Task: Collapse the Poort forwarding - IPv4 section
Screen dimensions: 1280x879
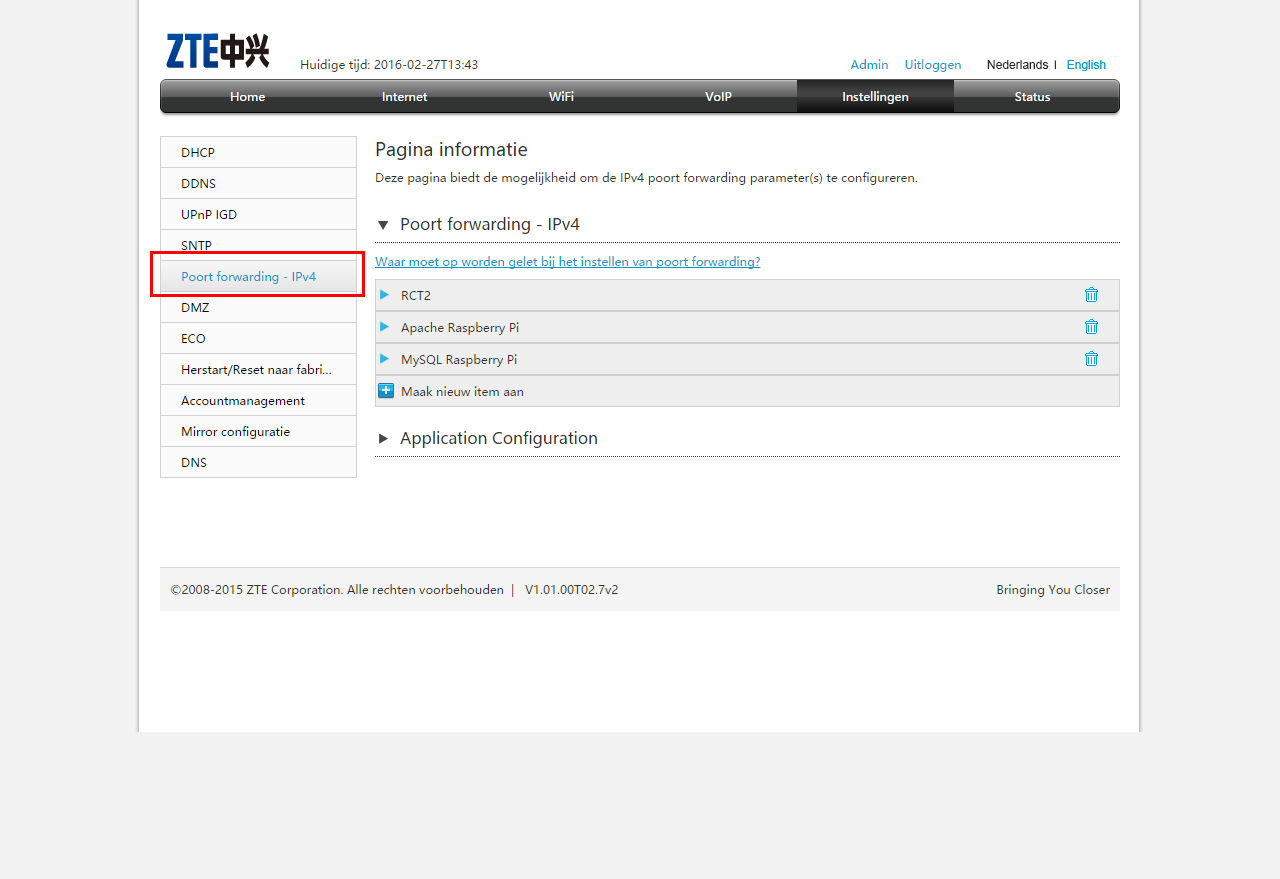Action: (383, 225)
